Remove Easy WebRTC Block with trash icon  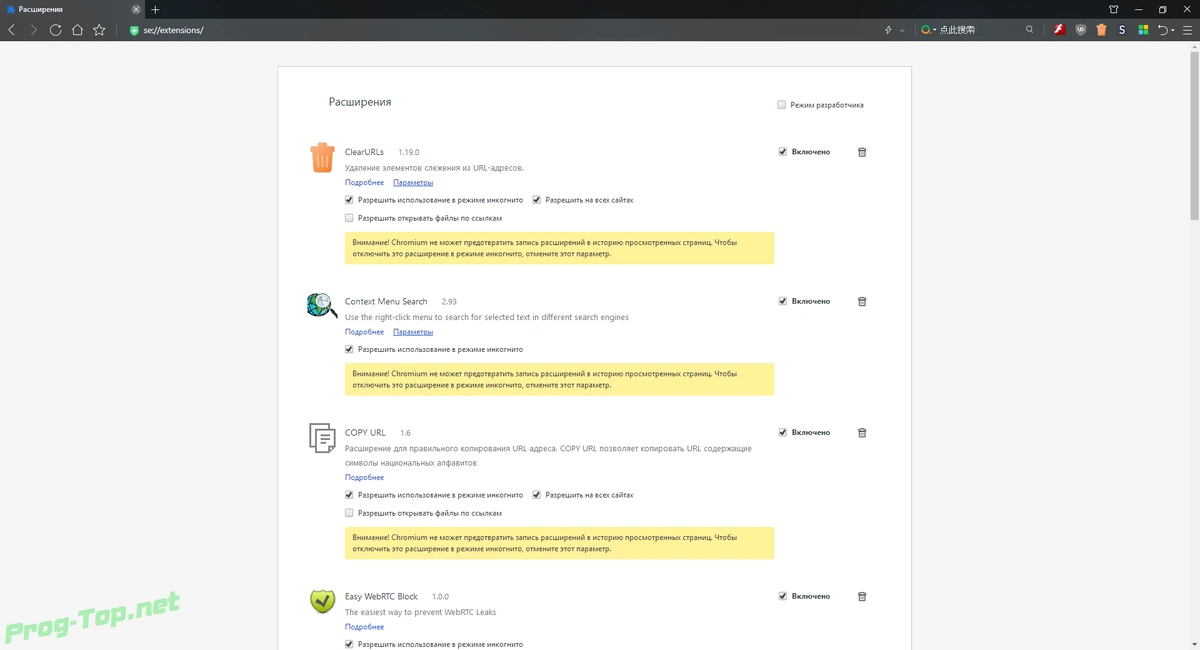(862, 596)
